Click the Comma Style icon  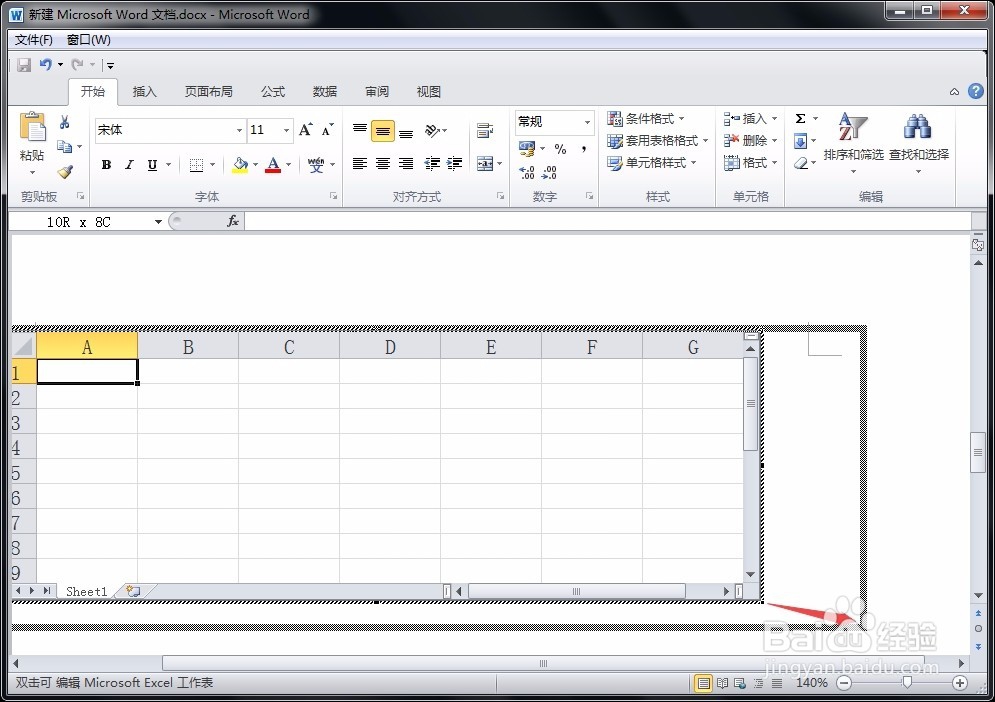583,150
